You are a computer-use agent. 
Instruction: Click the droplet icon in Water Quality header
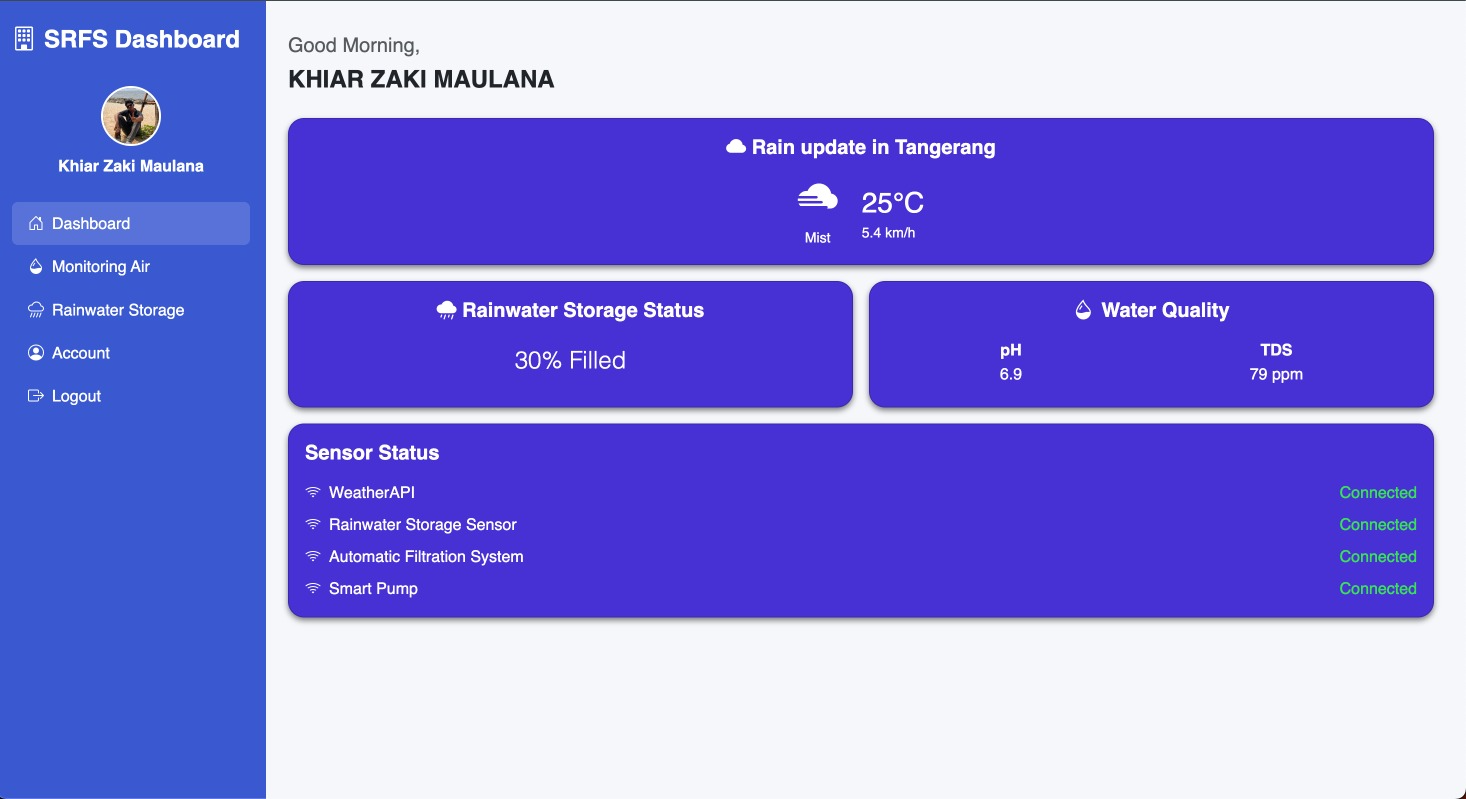(1083, 310)
